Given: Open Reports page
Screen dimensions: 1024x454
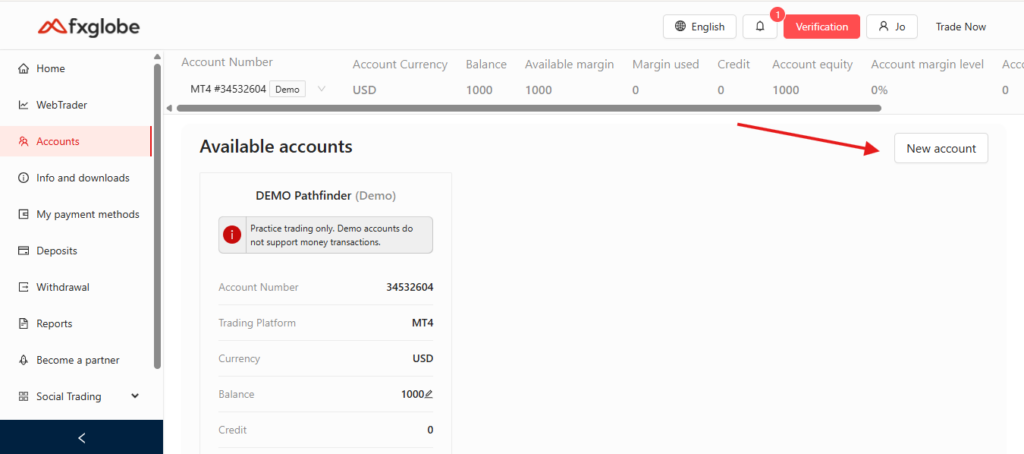Looking at the screenshot, I should click(x=75, y=323).
